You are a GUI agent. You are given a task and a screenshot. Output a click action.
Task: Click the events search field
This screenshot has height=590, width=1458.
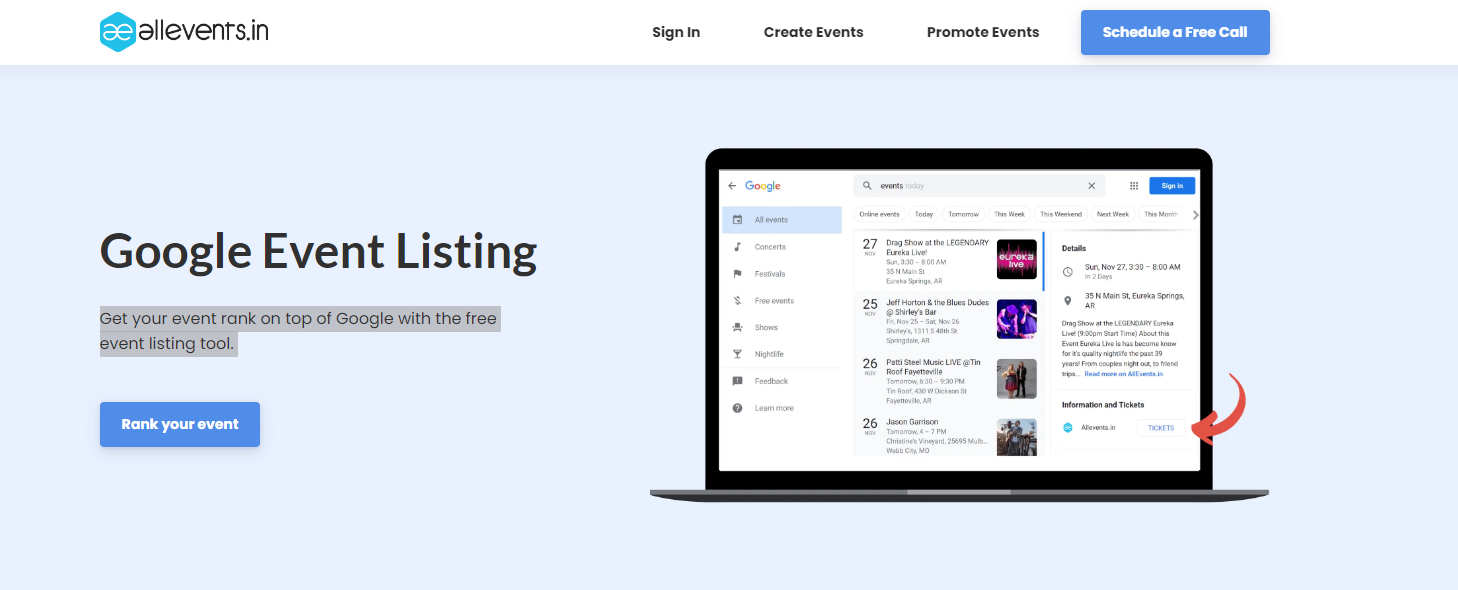[x=979, y=186]
